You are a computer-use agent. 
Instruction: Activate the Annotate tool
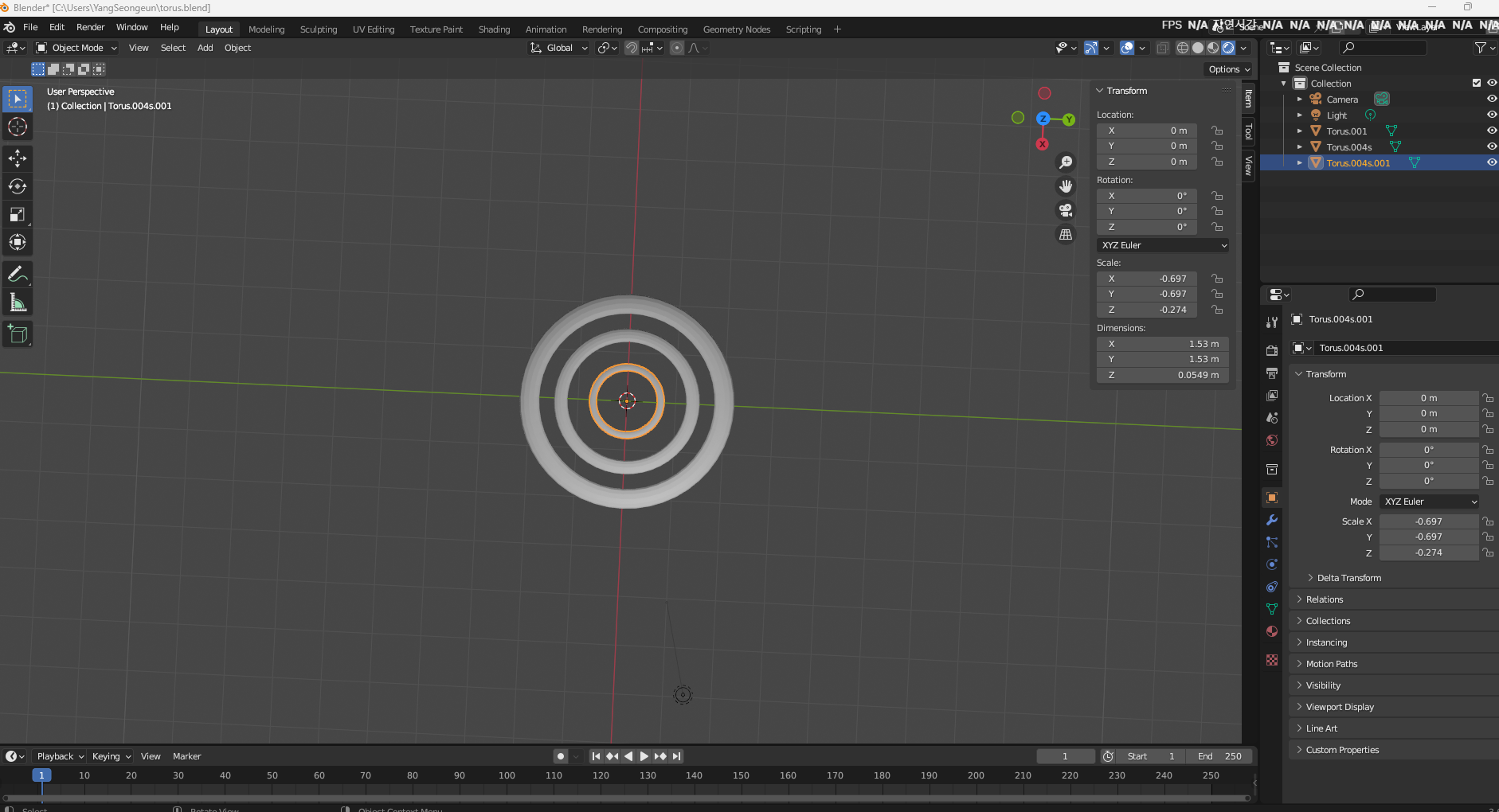click(18, 274)
